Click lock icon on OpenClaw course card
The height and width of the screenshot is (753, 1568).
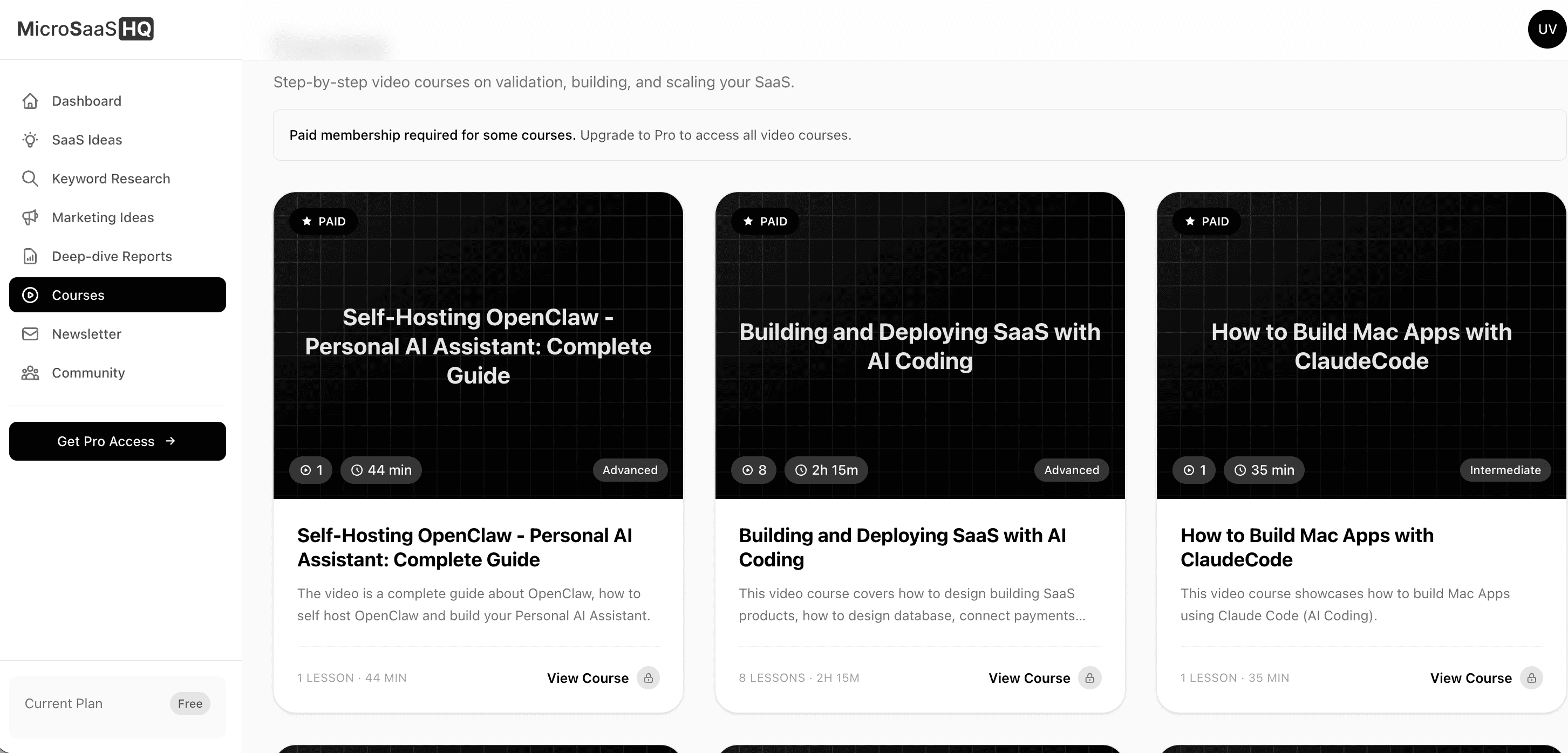tap(648, 677)
